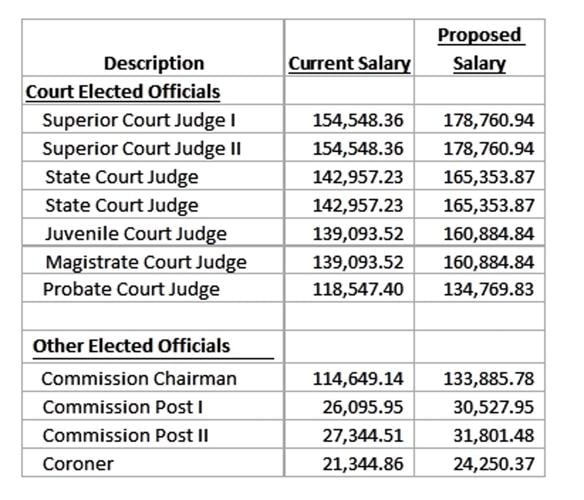Click the Superior Court Judge II row label
The height and width of the screenshot is (500, 584).
click(x=142, y=149)
